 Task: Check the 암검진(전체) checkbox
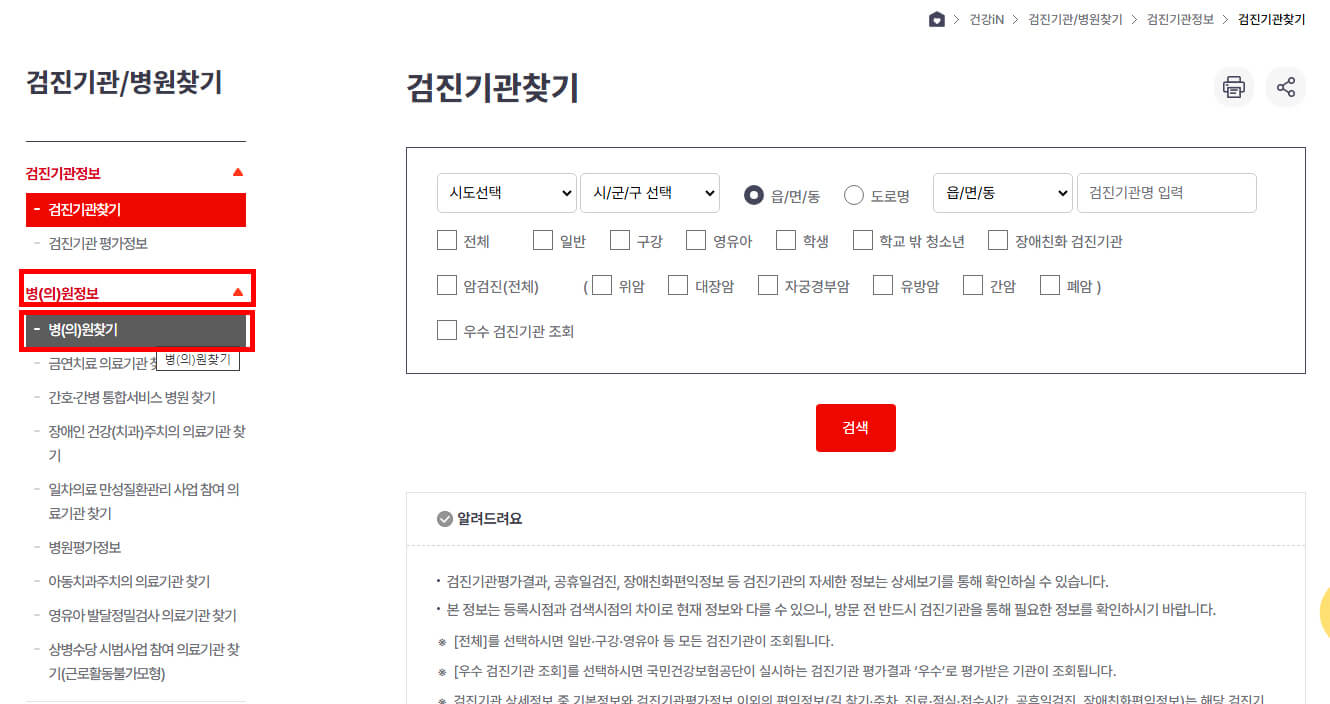(x=446, y=285)
